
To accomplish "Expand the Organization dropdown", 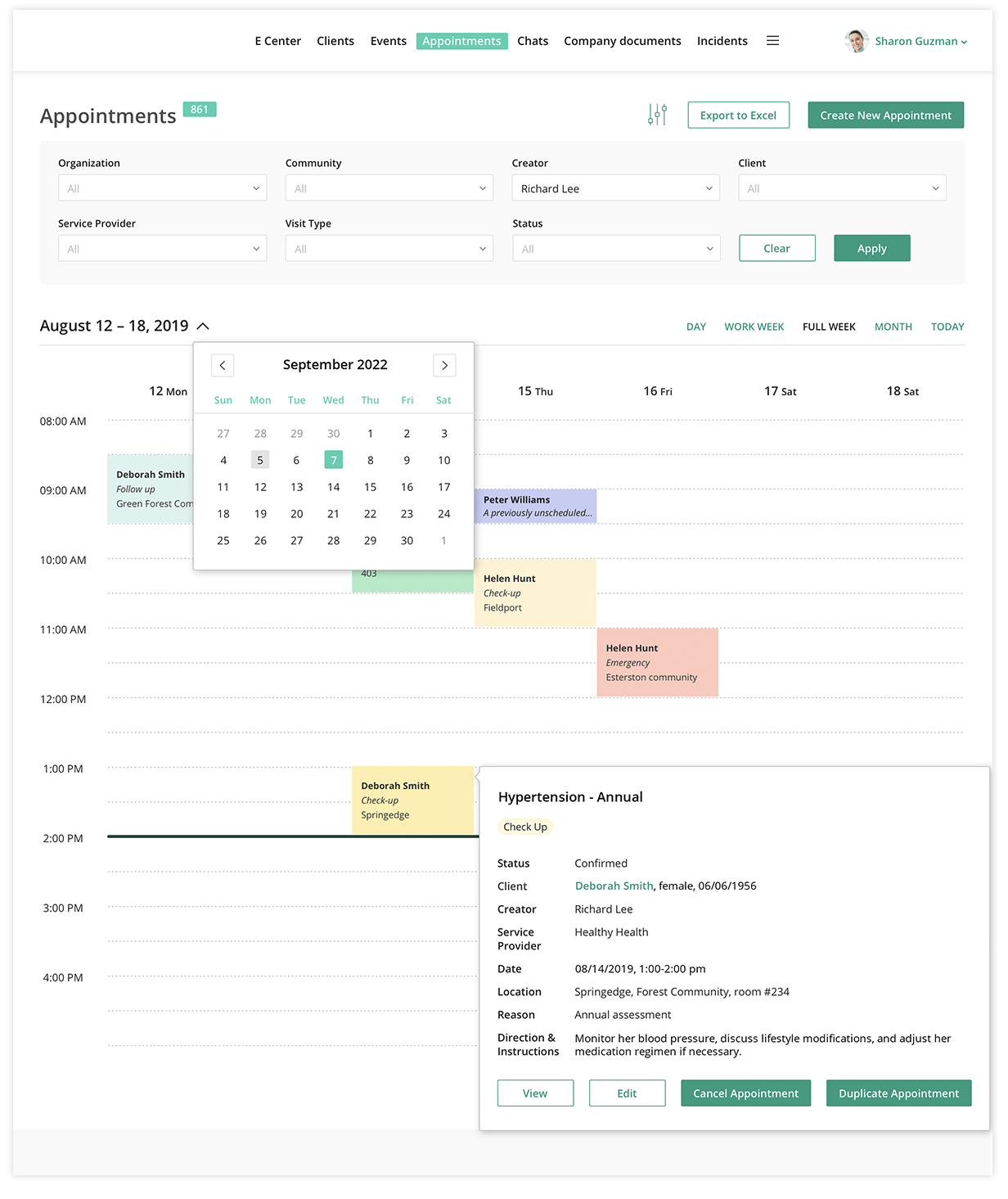I will [162, 188].
